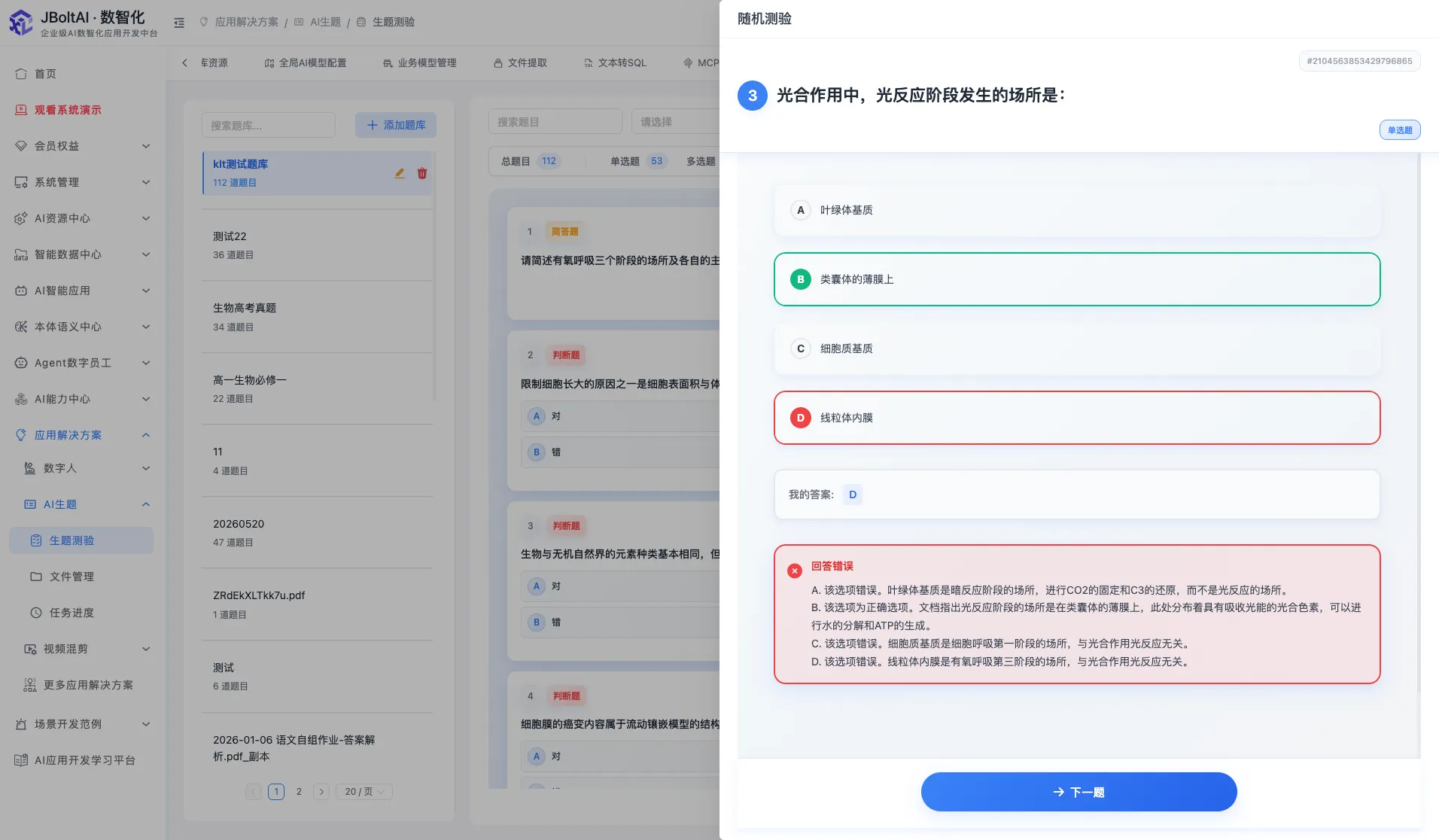Select answer option B 类囊体的薄膜上

point(1077,279)
